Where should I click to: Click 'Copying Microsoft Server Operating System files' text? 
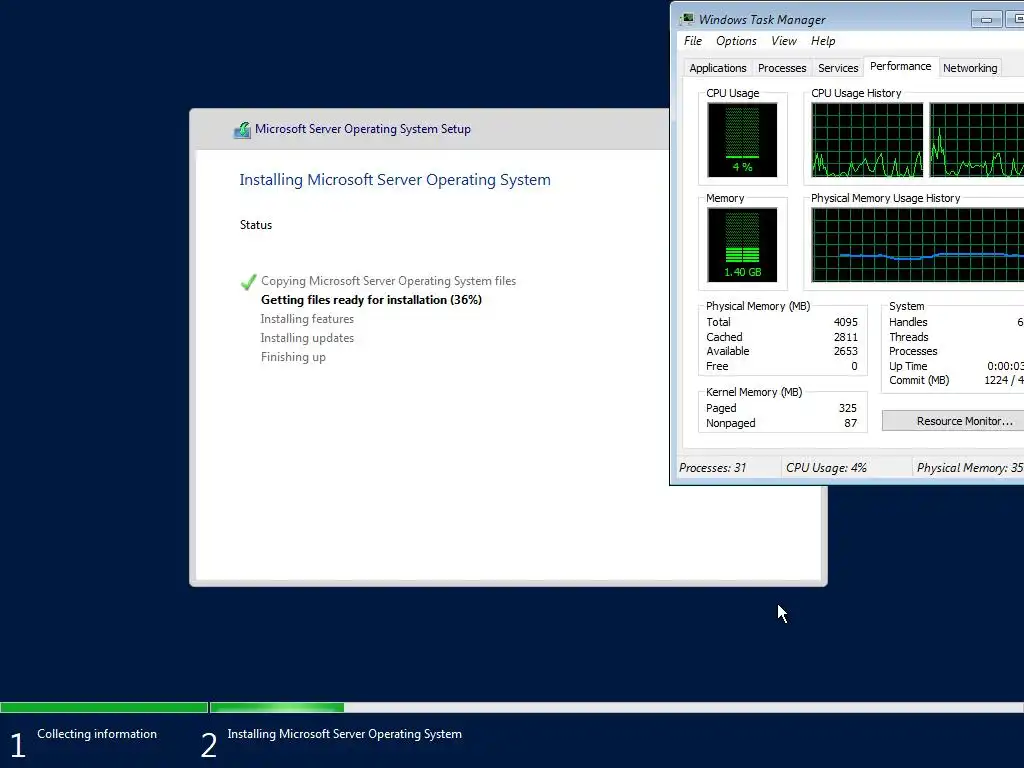tap(389, 281)
